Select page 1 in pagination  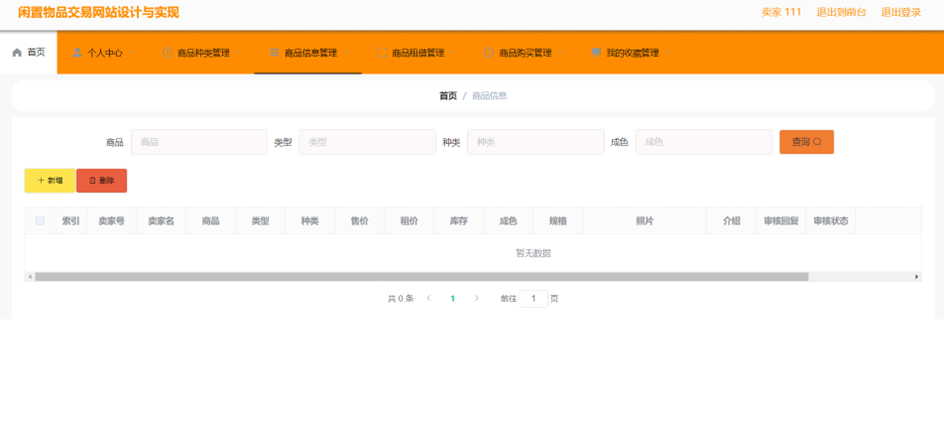pyautogui.click(x=453, y=298)
